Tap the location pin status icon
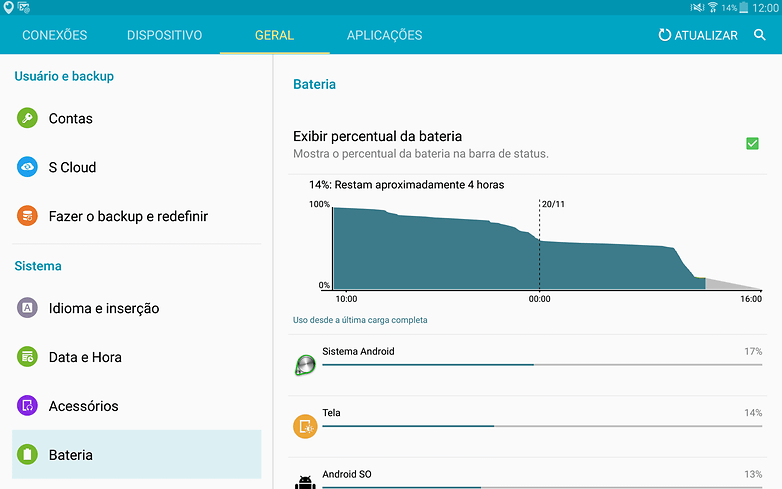This screenshot has width=782, height=489. [8, 7]
